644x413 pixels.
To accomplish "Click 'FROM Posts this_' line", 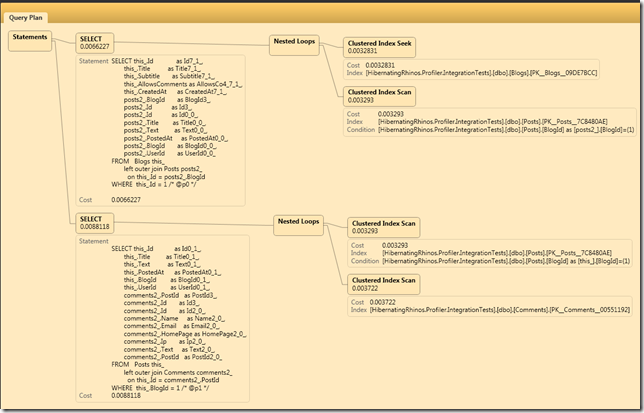I will point(138,365).
